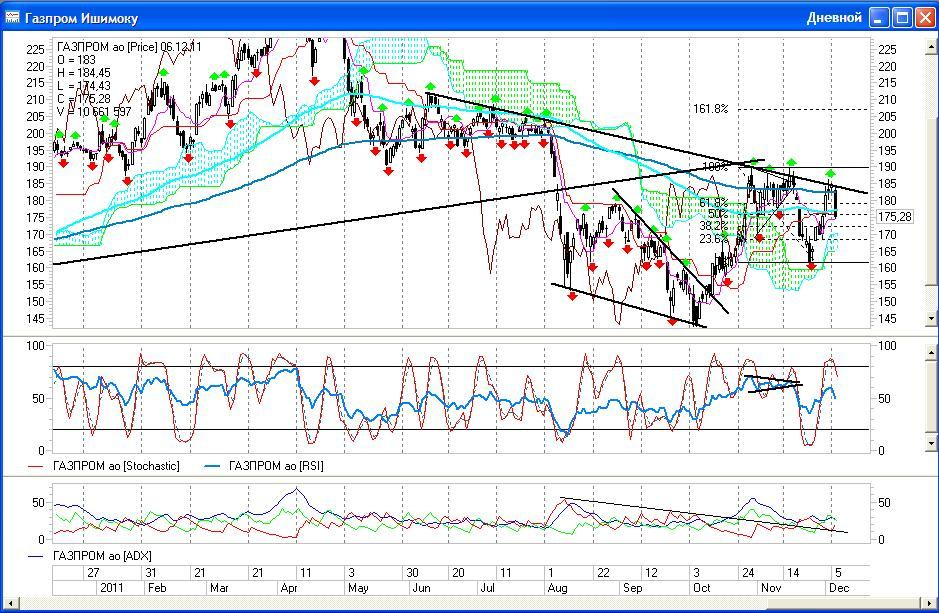This screenshot has height=613, width=939.
Task: Click the date label 27 on time axis
Action: point(93,573)
